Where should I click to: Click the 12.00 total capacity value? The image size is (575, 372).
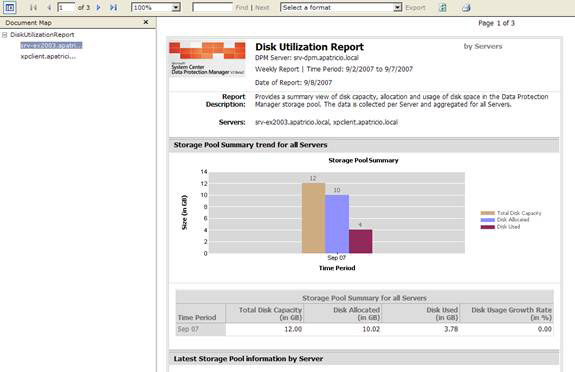coord(293,329)
